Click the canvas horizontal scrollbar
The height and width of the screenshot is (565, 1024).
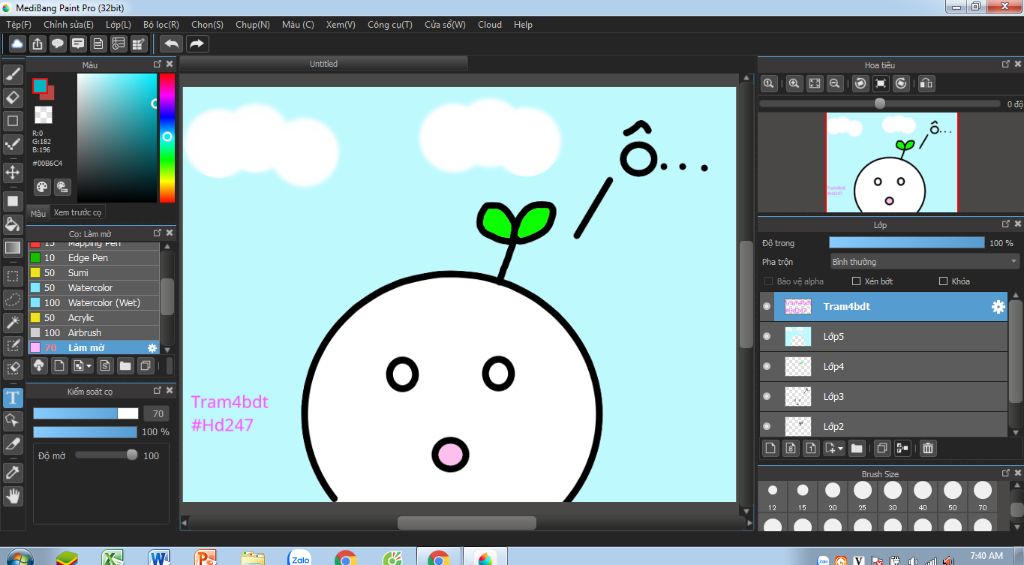(466, 523)
